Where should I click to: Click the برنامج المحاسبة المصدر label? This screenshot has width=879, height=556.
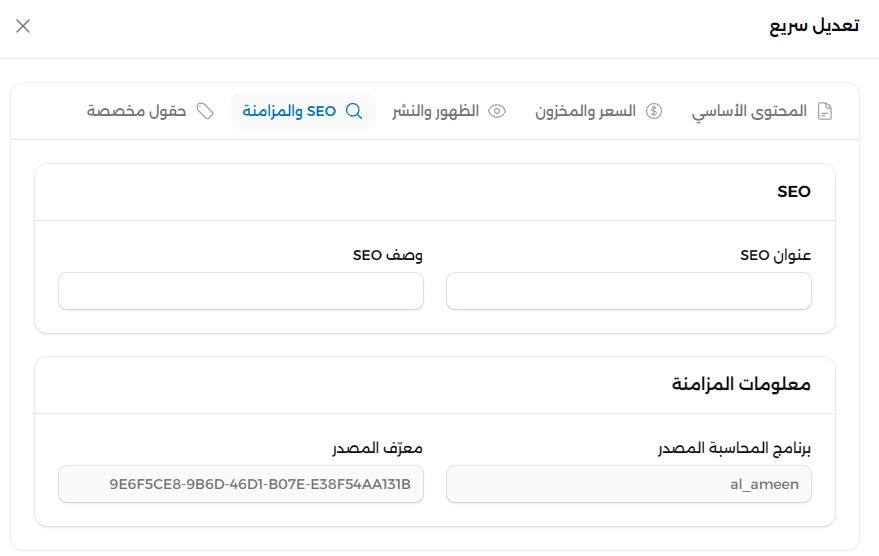pyautogui.click(x=734, y=448)
